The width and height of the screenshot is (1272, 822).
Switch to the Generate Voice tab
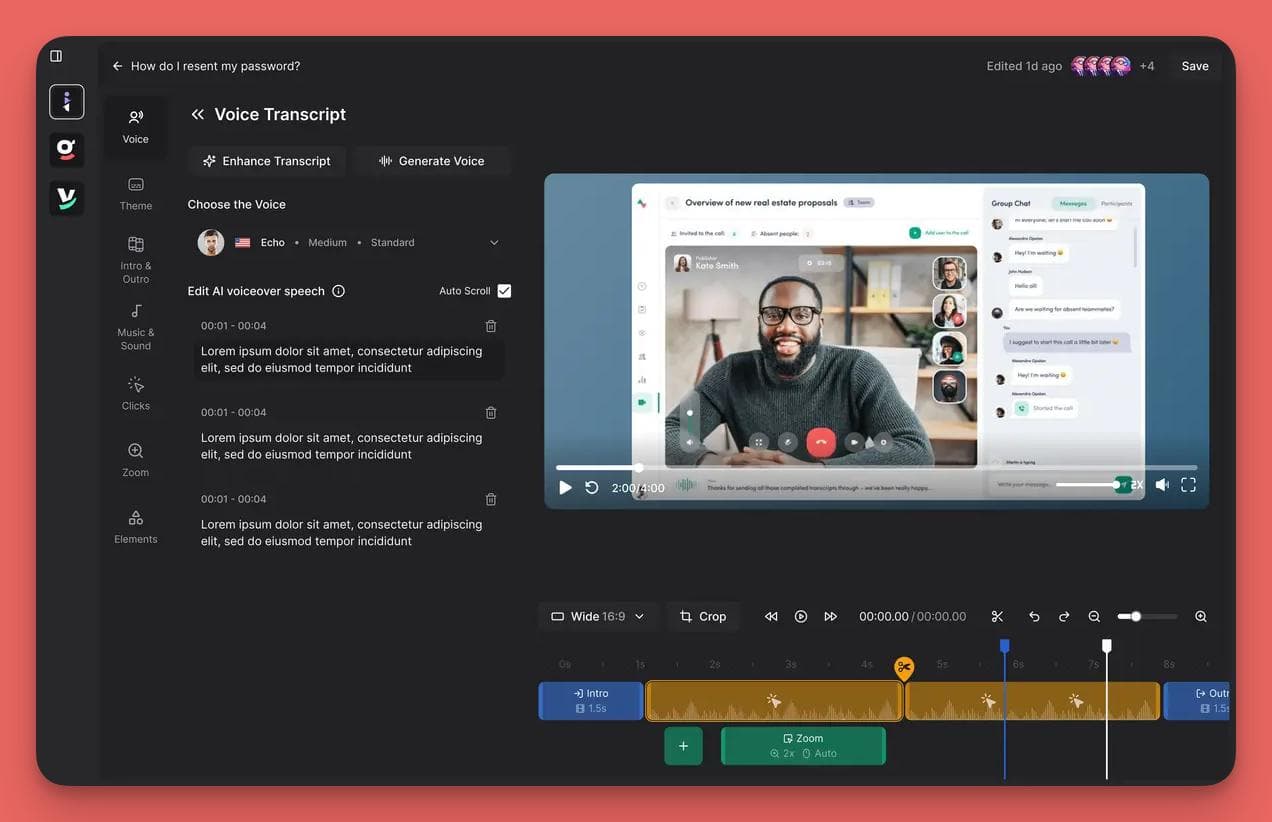432,160
